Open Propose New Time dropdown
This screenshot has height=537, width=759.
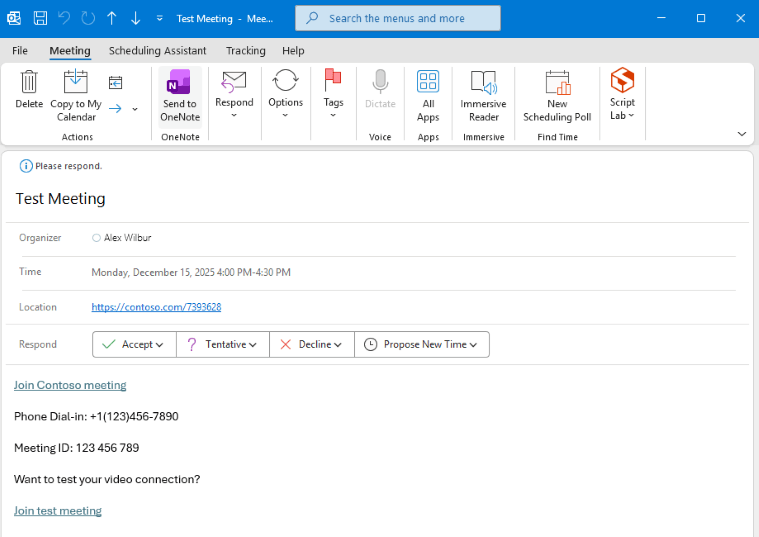click(422, 344)
